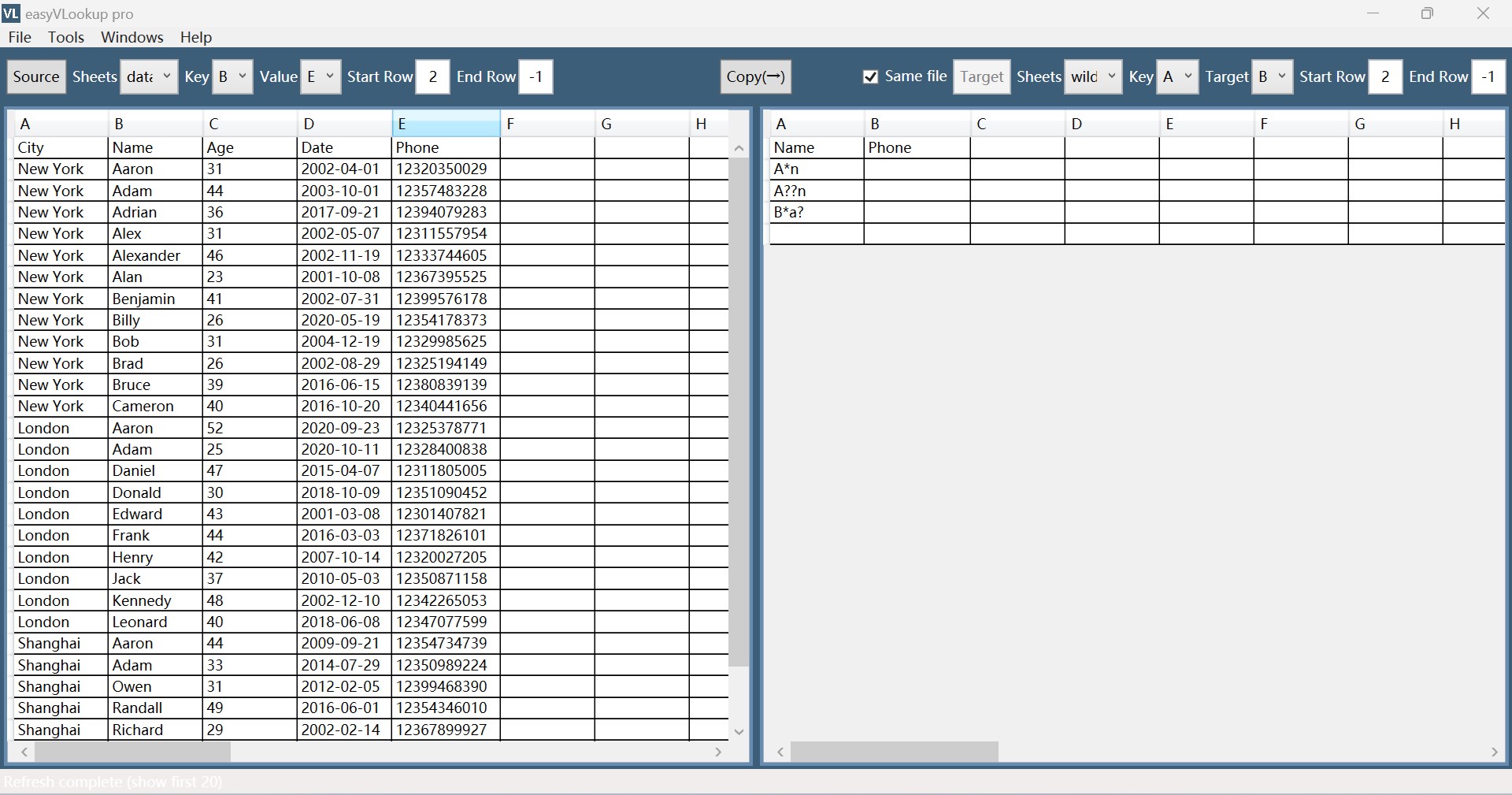Select the Donald name cell
Screen dimensions: 1512x795
[x=154, y=492]
